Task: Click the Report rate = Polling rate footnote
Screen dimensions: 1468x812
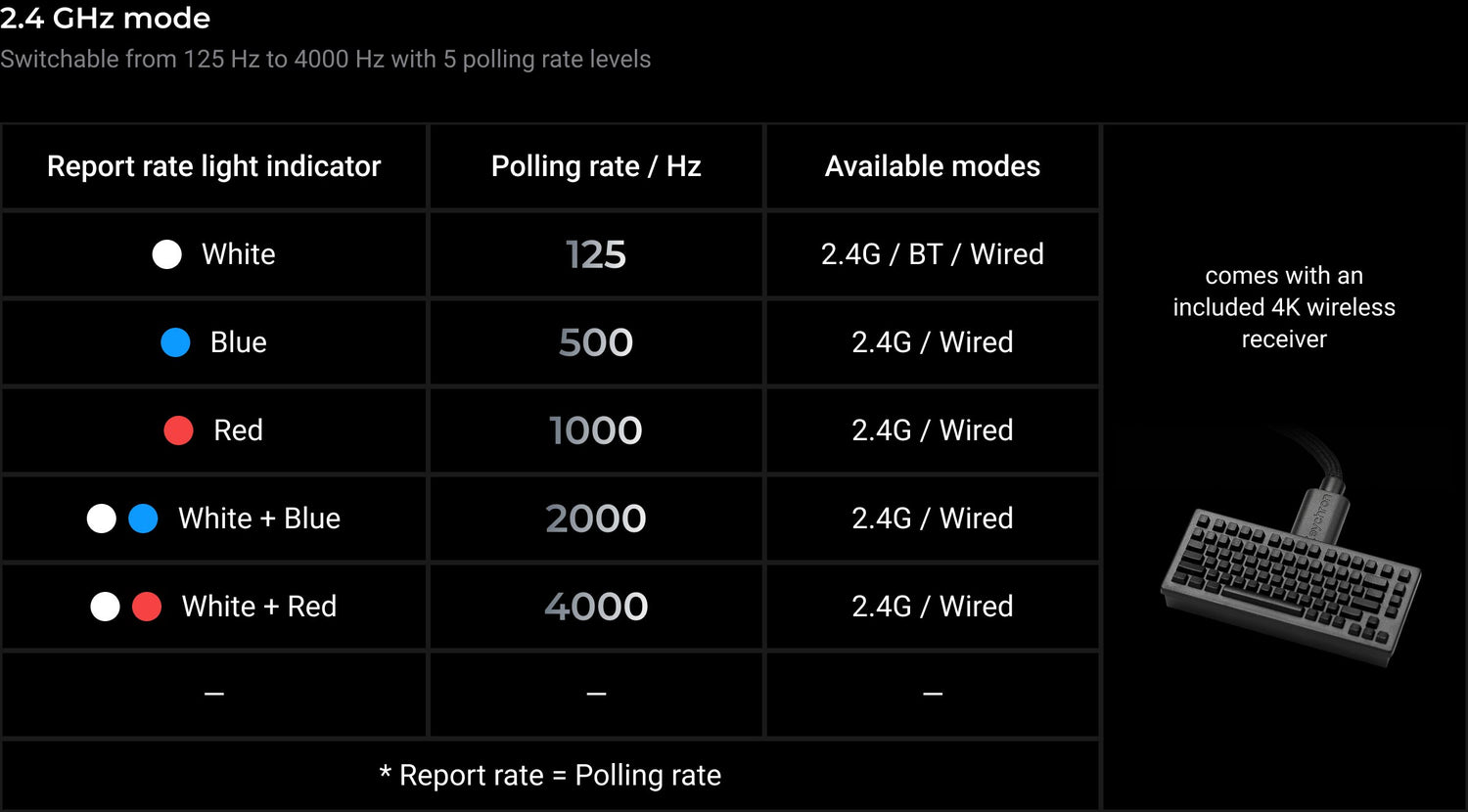Action: (550, 776)
